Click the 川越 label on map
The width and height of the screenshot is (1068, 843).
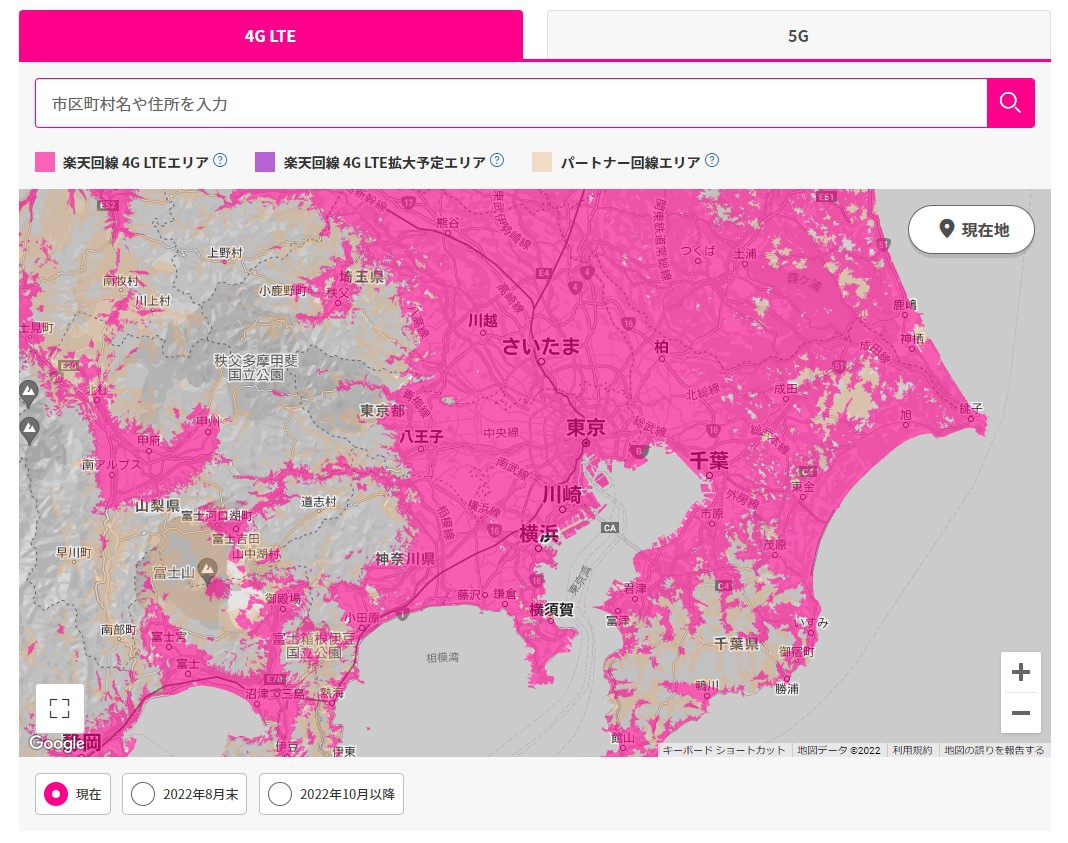[483, 320]
